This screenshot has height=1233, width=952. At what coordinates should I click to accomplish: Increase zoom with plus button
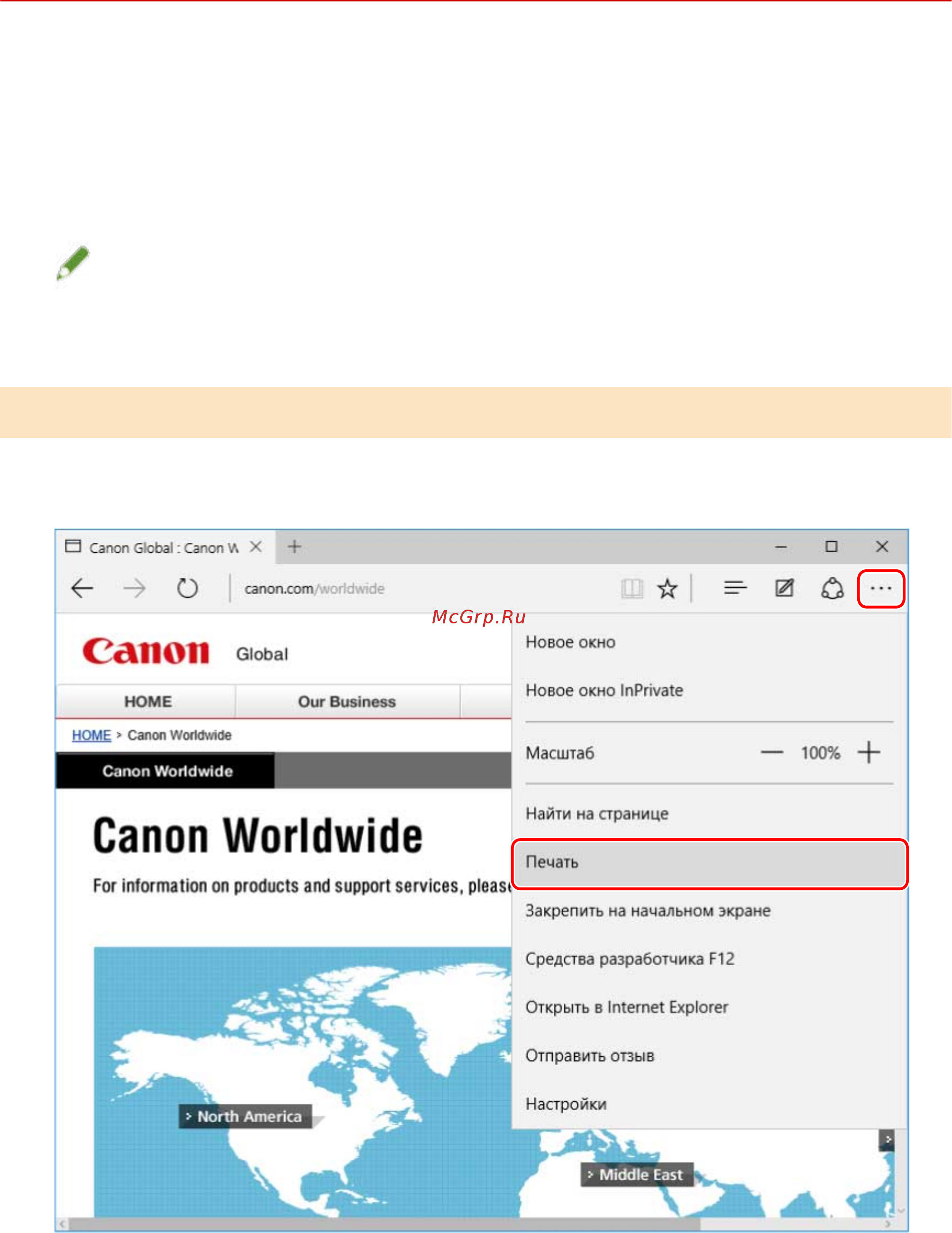coord(869,753)
